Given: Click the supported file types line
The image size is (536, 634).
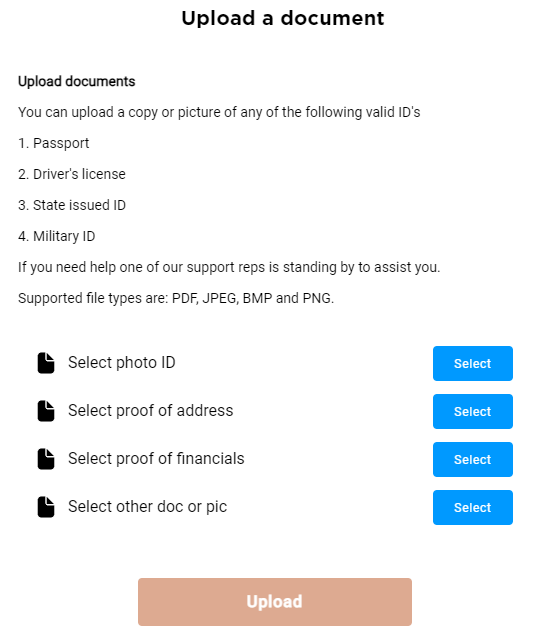Looking at the screenshot, I should point(176,298).
